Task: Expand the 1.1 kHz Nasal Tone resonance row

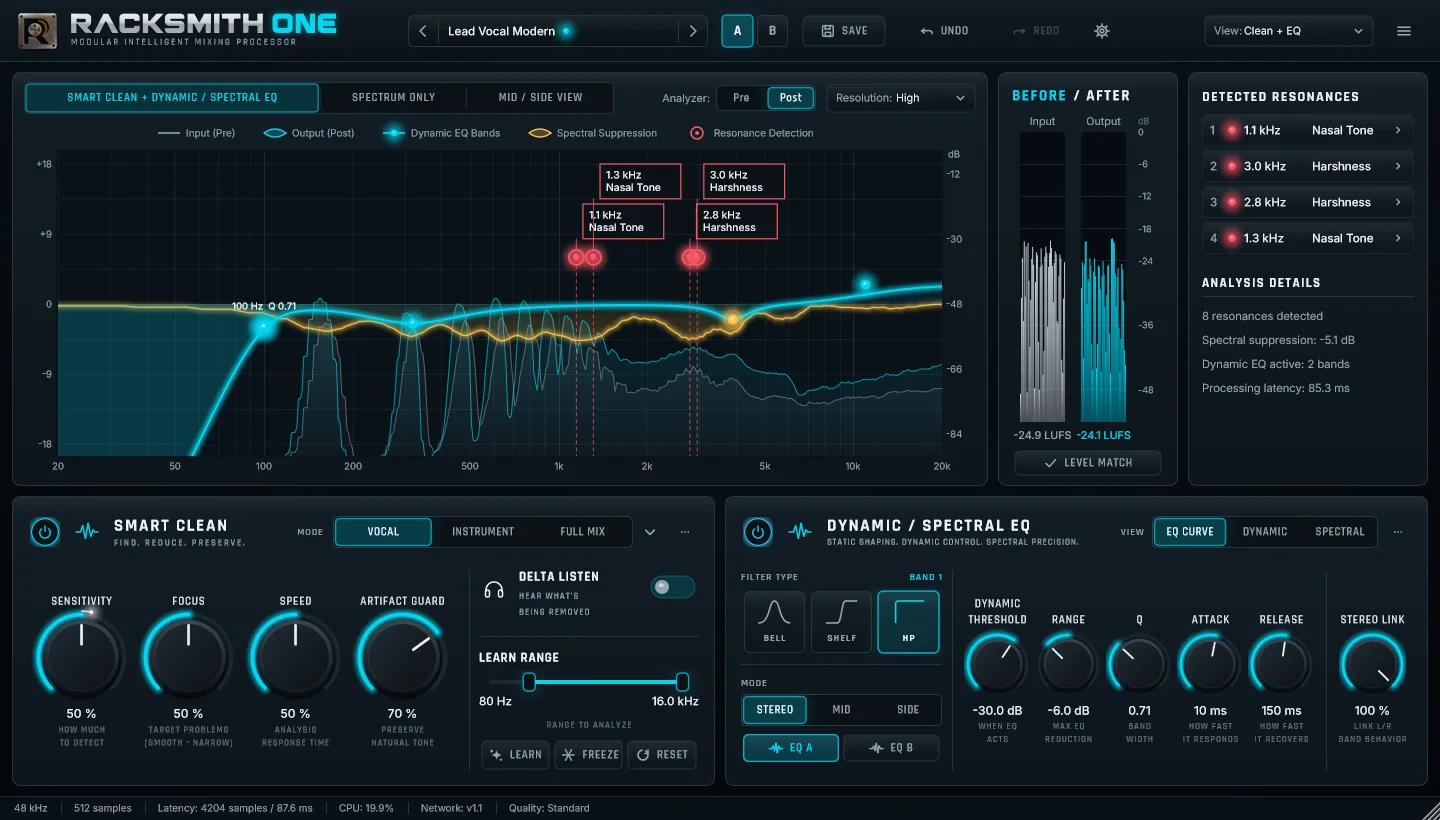Action: click(1307, 130)
